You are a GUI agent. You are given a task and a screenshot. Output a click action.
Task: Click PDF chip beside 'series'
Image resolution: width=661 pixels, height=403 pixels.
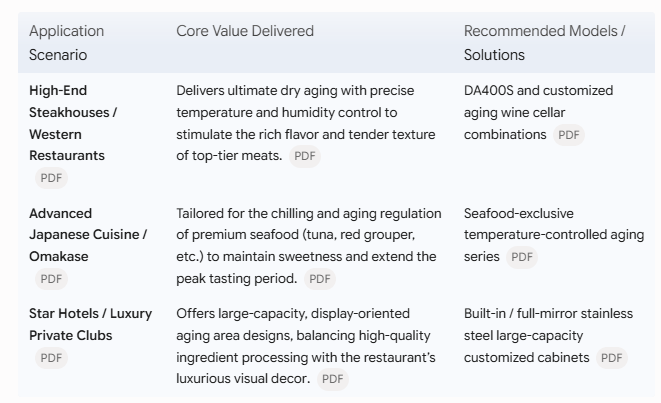point(521,257)
